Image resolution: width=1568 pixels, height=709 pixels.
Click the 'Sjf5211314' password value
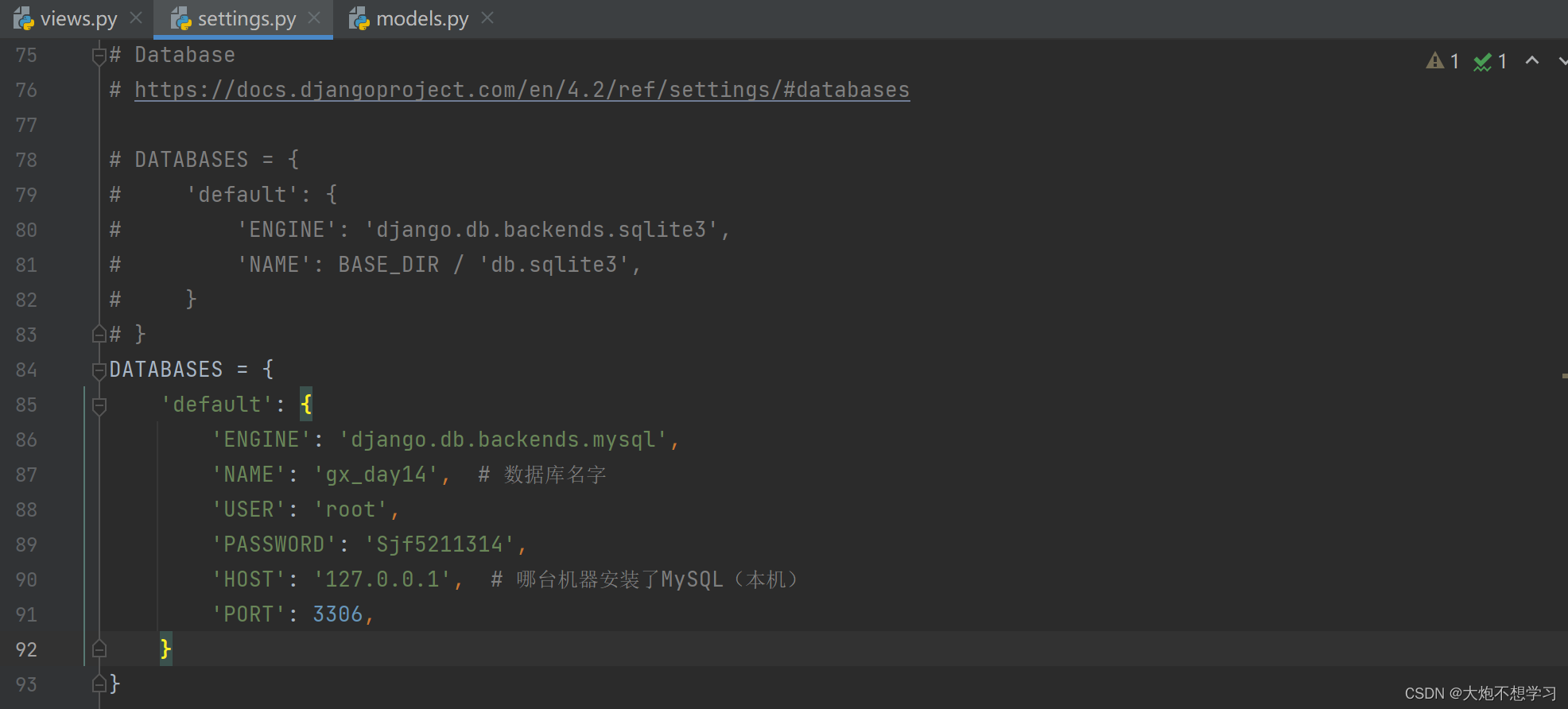[440, 544]
